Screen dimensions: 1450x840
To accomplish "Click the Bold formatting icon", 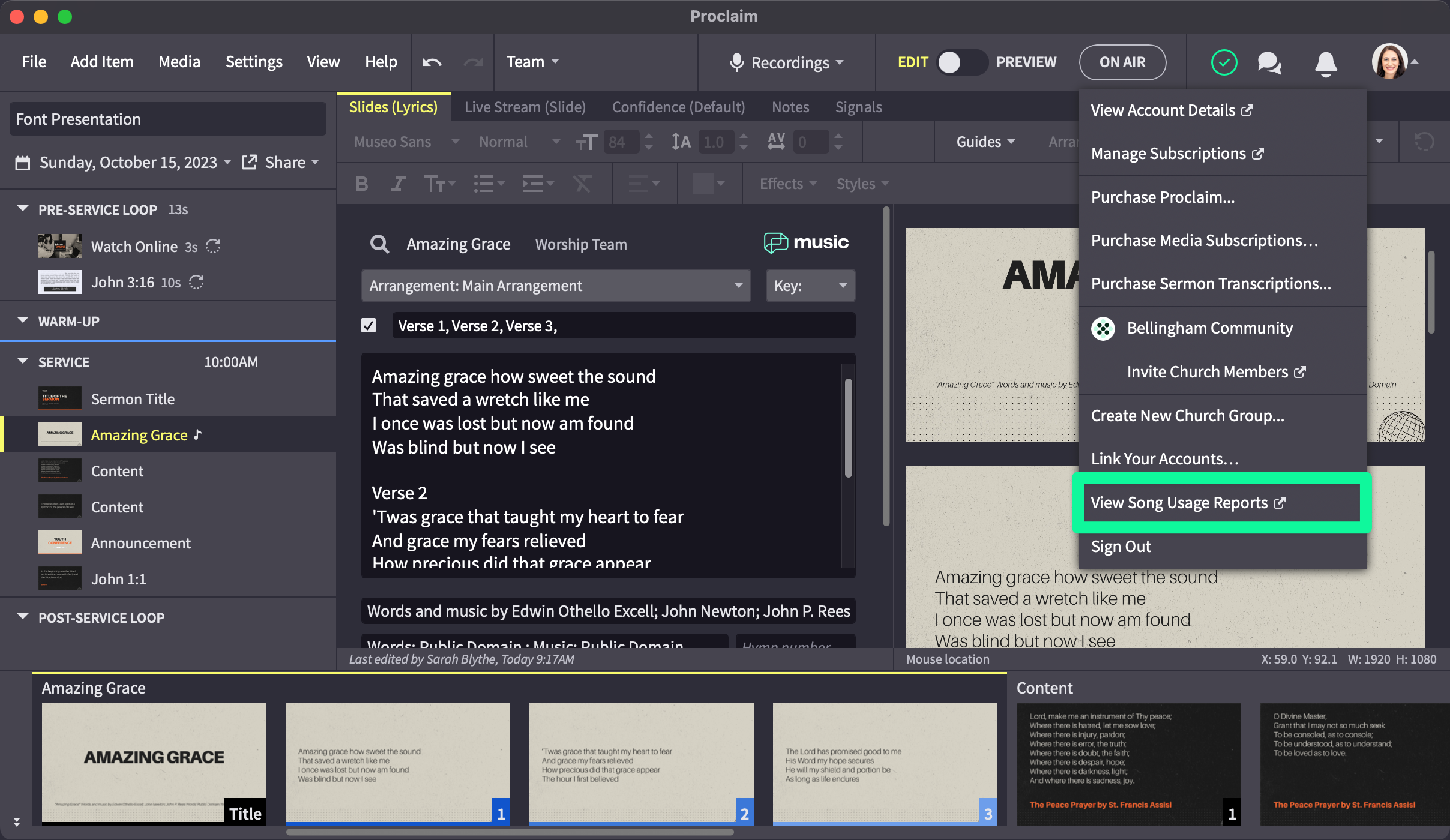I will tap(361, 184).
